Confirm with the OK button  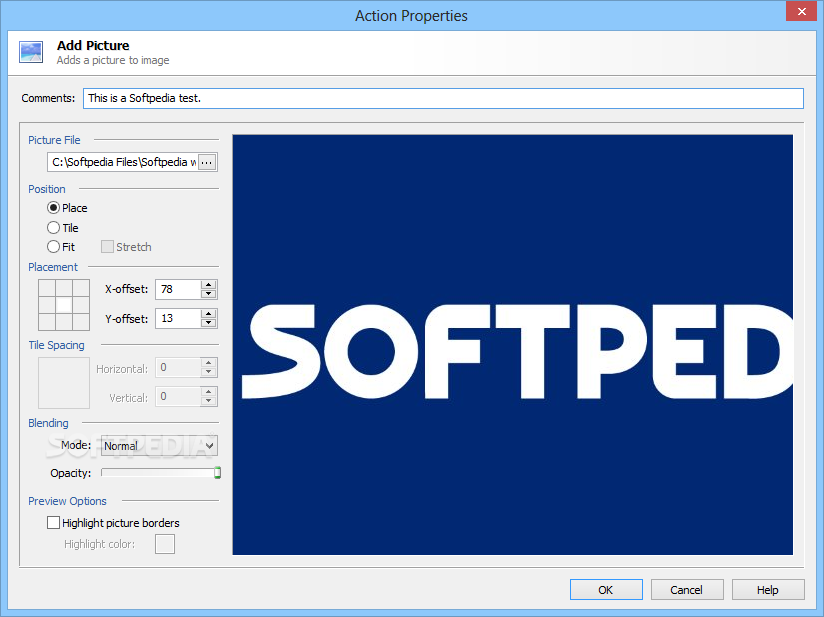[606, 590]
